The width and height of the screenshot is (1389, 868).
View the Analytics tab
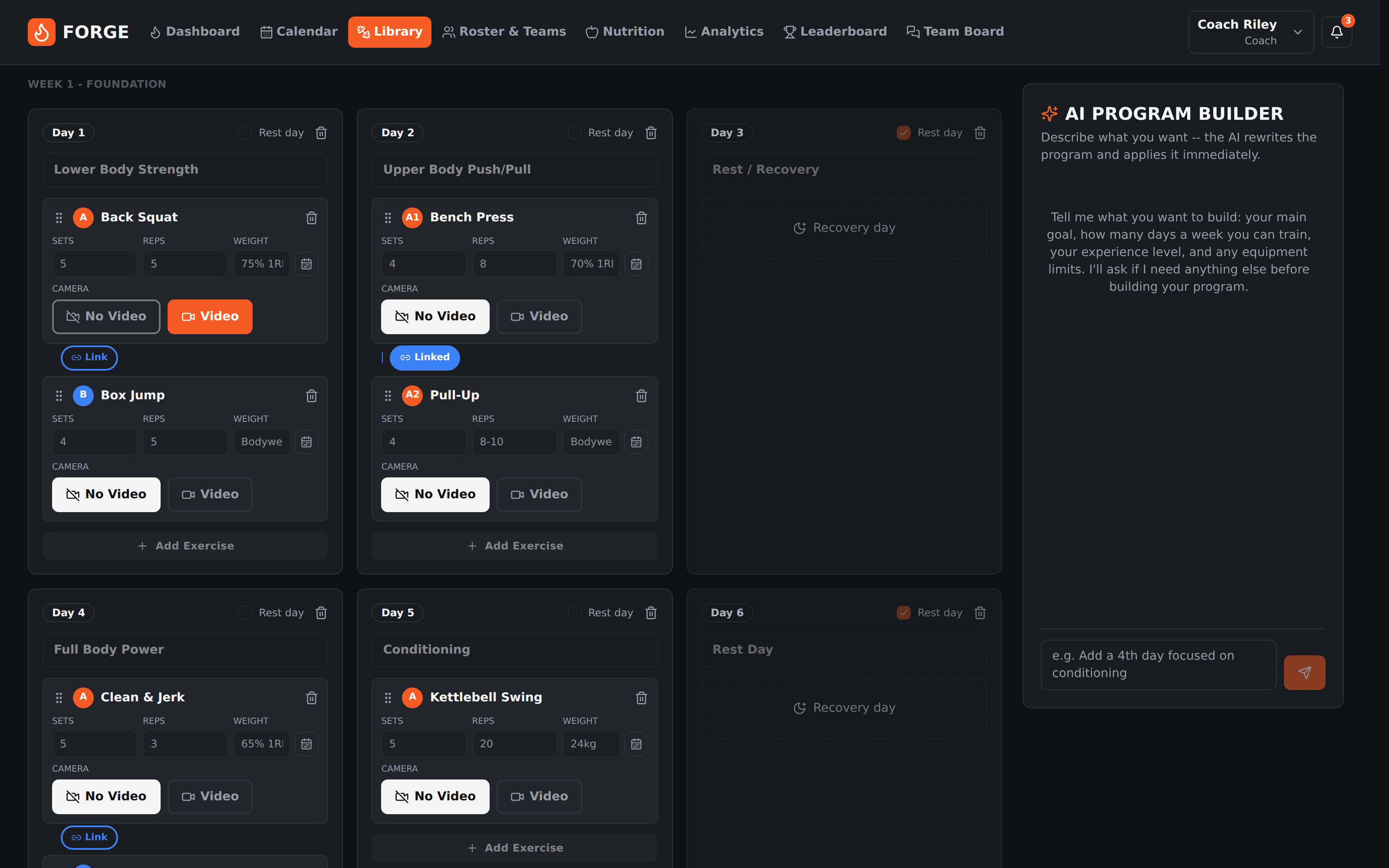pos(724,32)
